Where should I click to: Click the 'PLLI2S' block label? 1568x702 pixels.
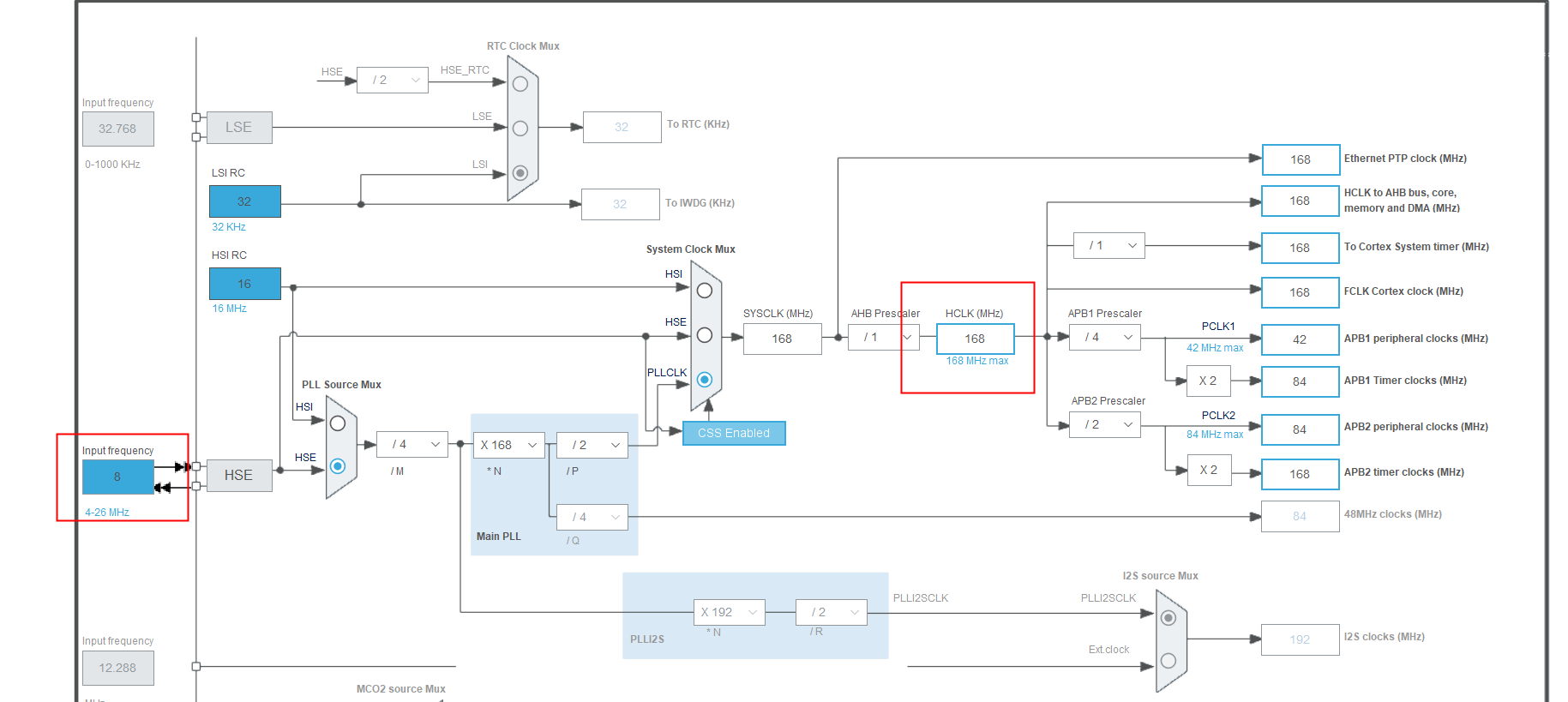tap(647, 639)
